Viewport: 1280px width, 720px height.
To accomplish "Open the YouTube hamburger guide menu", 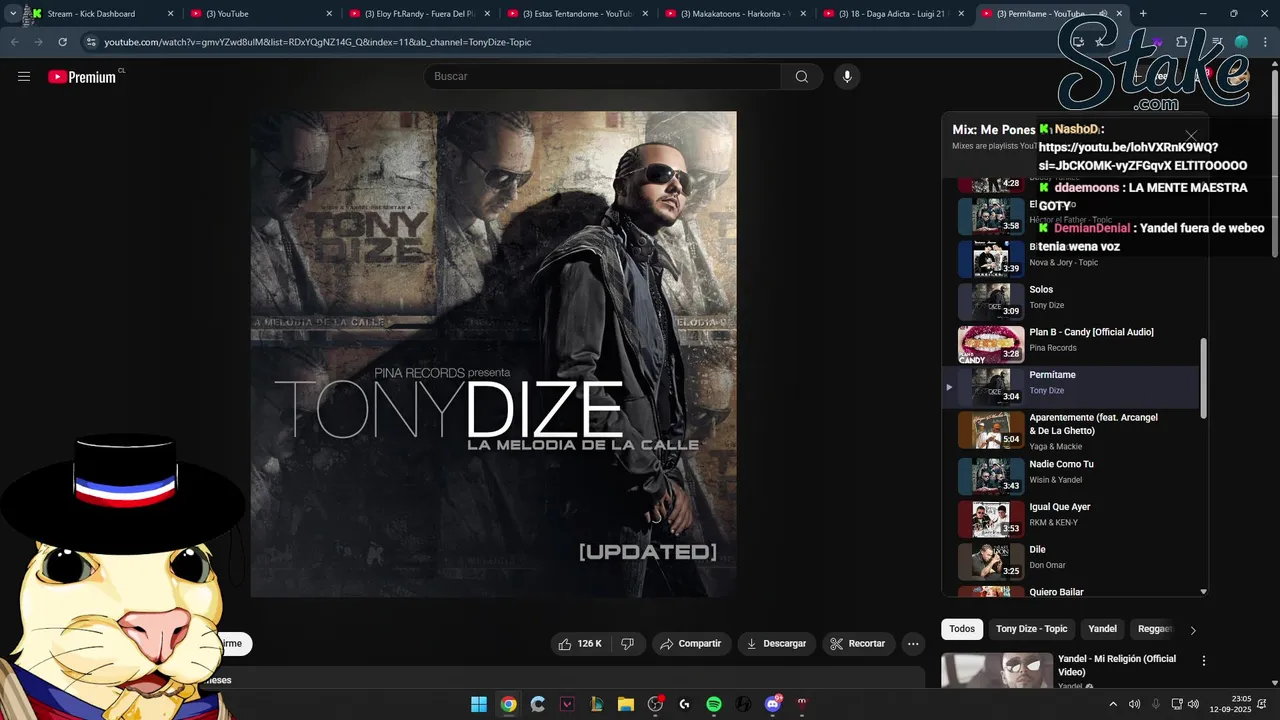I will pyautogui.click(x=24, y=77).
